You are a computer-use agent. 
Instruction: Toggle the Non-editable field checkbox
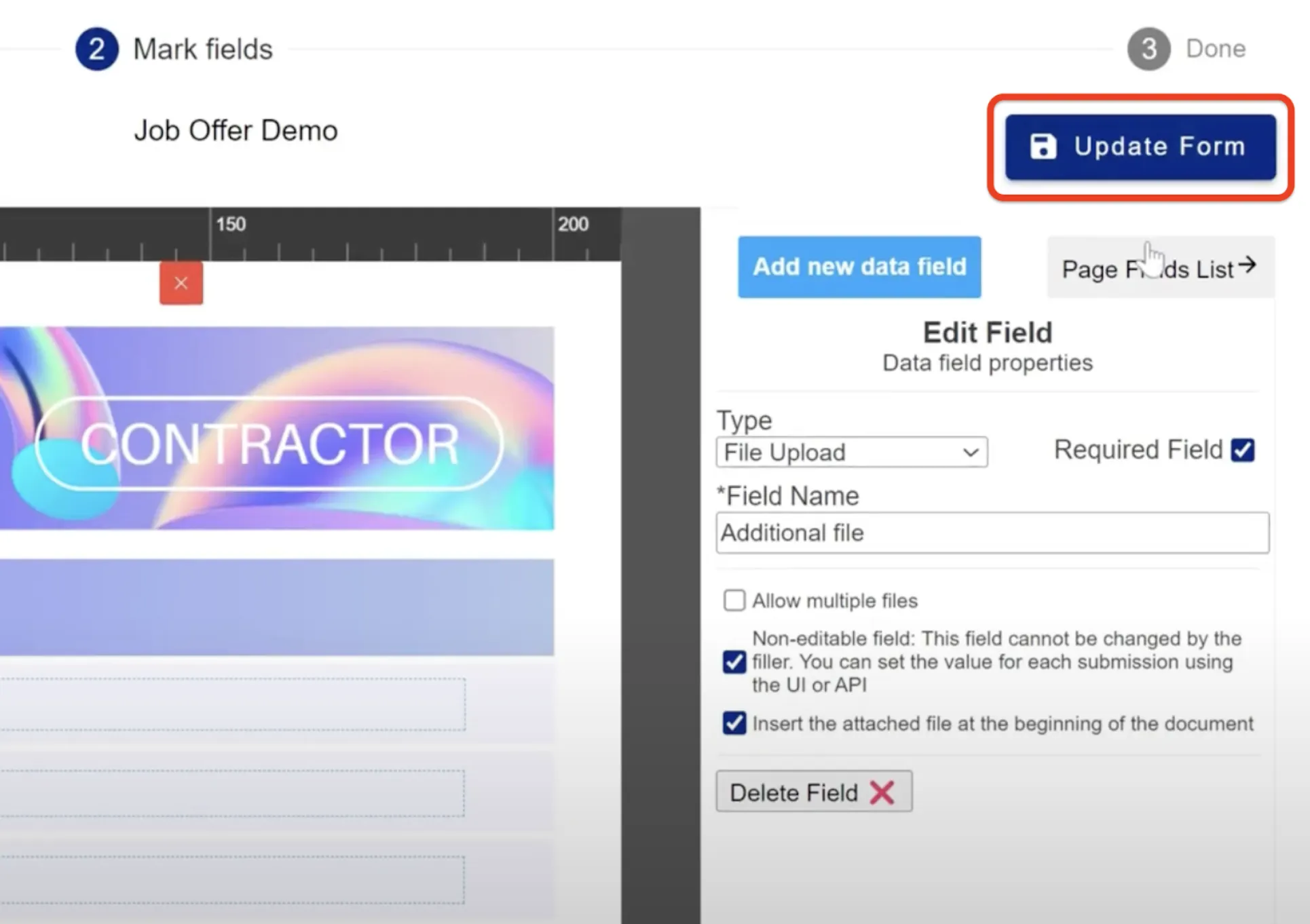734,661
